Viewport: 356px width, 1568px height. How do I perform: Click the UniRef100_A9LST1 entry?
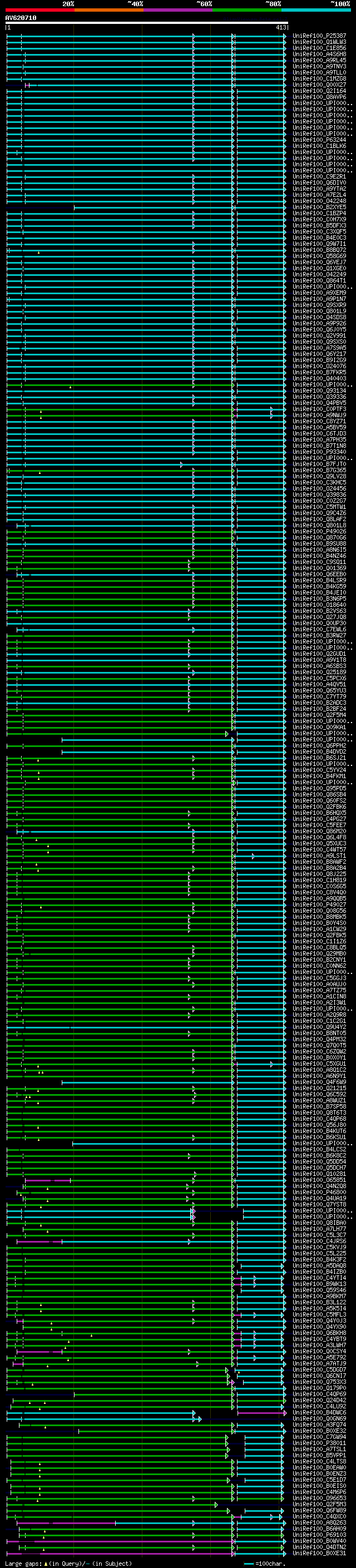pos(319,855)
